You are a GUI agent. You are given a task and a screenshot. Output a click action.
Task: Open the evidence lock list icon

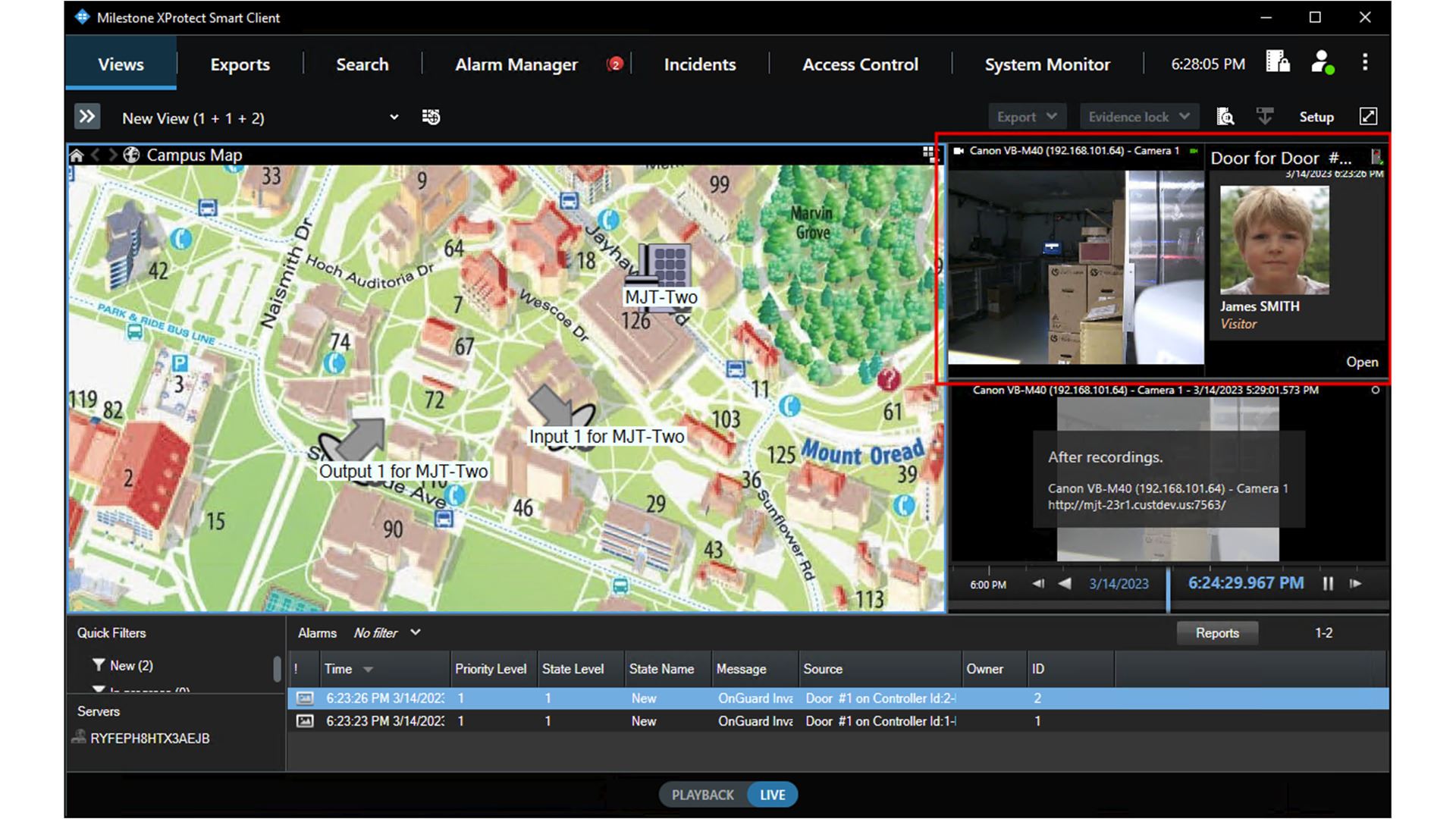[x=1278, y=61]
